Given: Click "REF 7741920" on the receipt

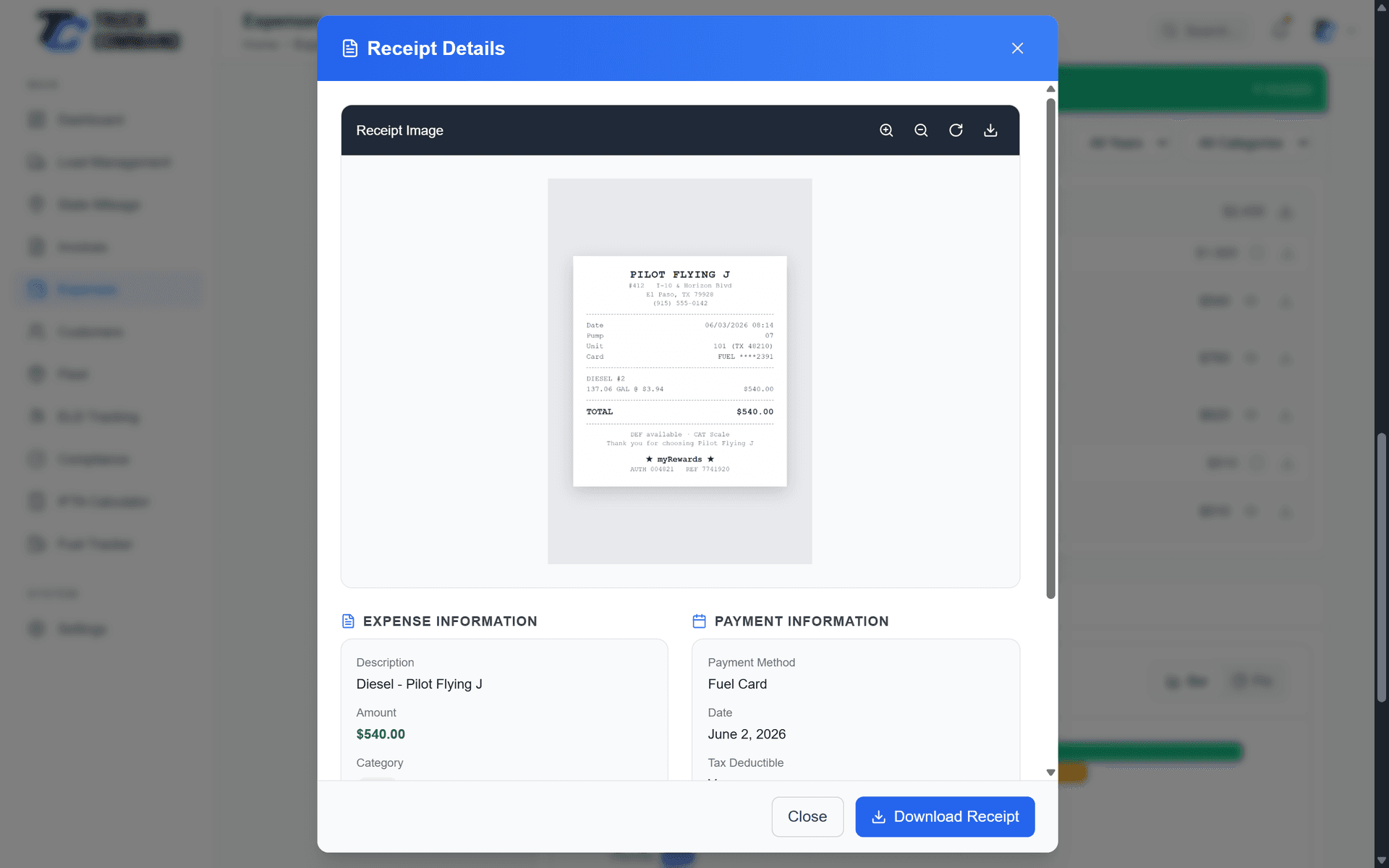Looking at the screenshot, I should [708, 469].
